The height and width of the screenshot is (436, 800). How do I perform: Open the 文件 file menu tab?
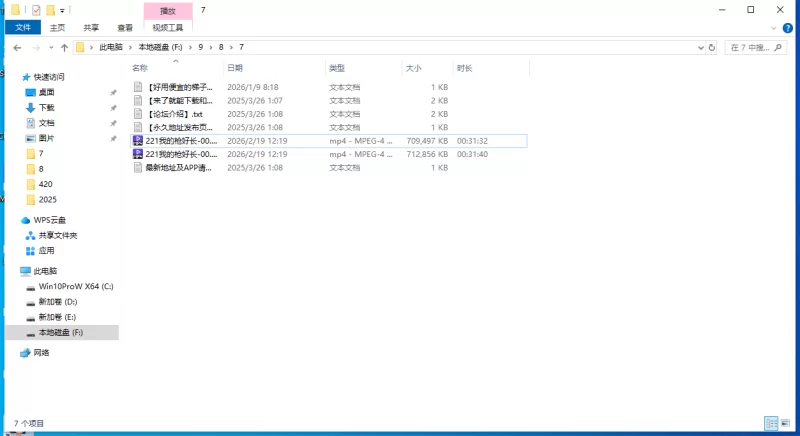[23, 28]
